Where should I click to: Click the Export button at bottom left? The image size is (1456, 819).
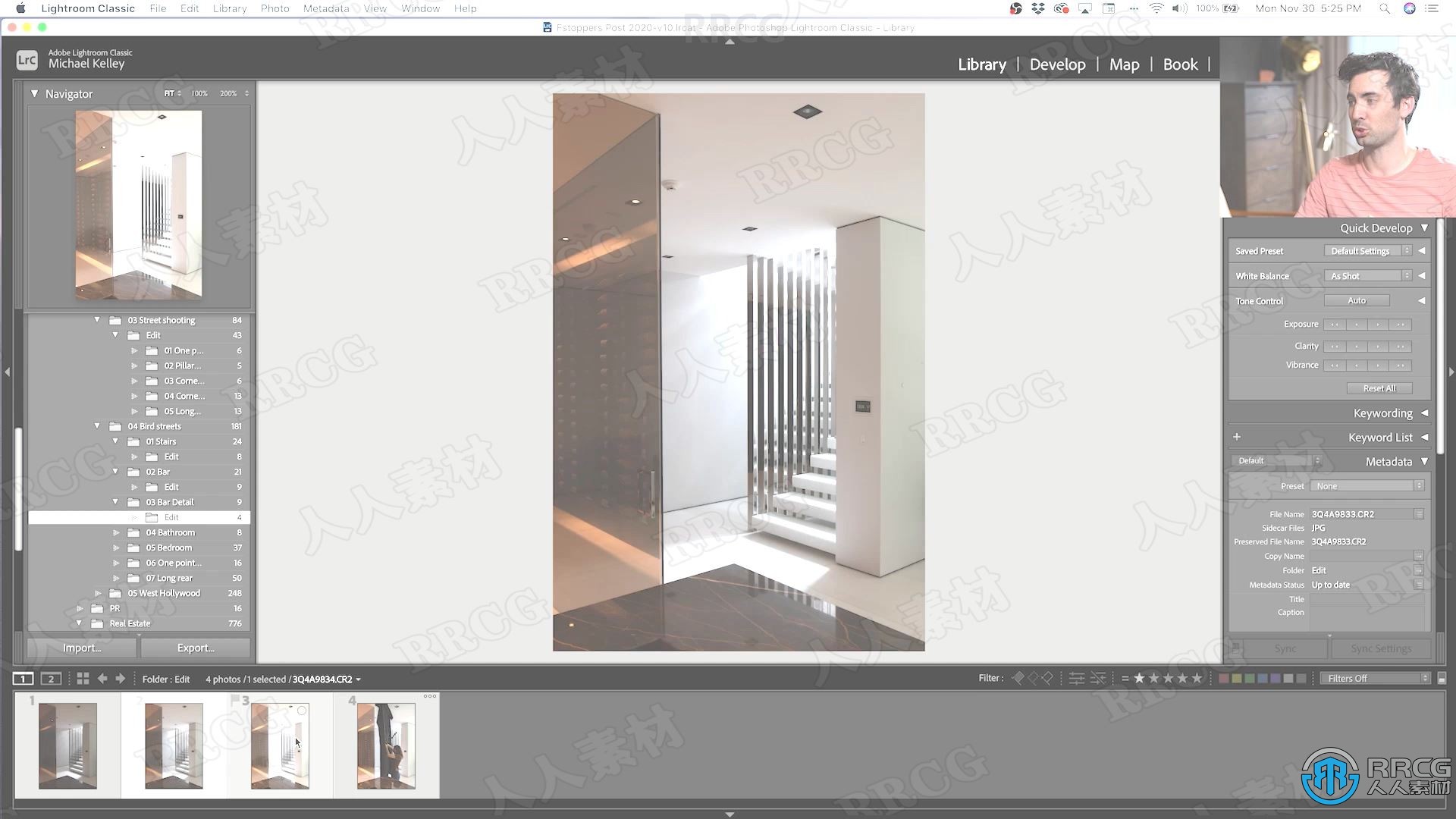196,647
